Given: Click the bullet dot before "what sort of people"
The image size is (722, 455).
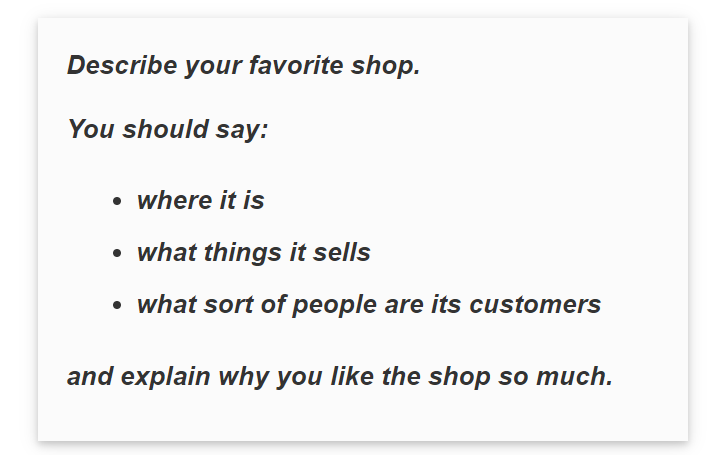Looking at the screenshot, I should 117,305.
